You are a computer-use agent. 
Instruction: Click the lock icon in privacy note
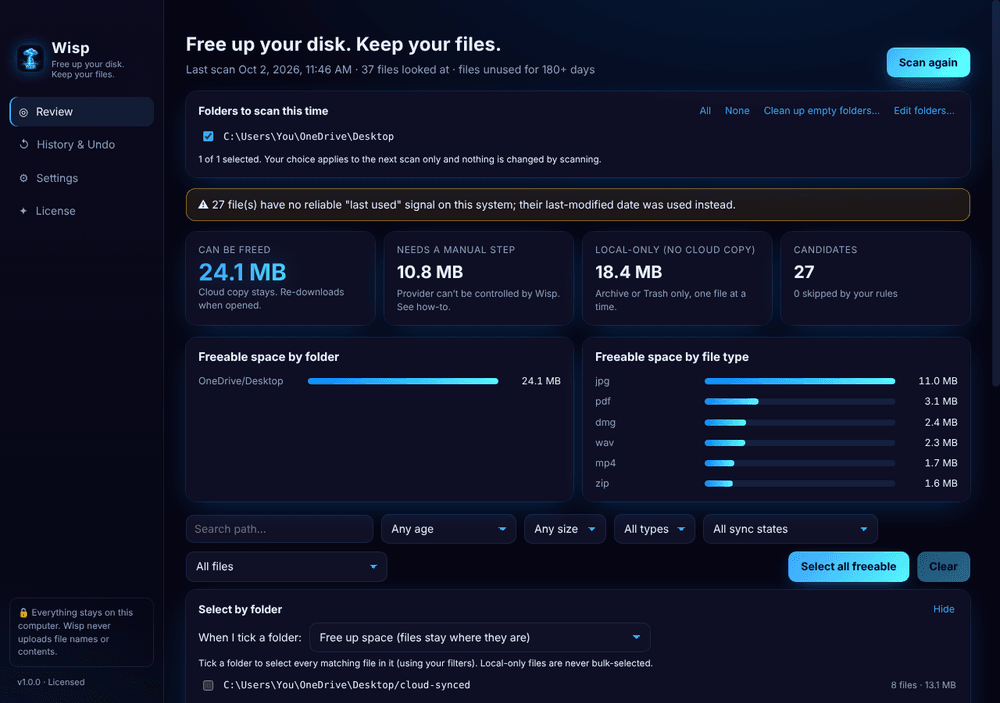click(23, 612)
